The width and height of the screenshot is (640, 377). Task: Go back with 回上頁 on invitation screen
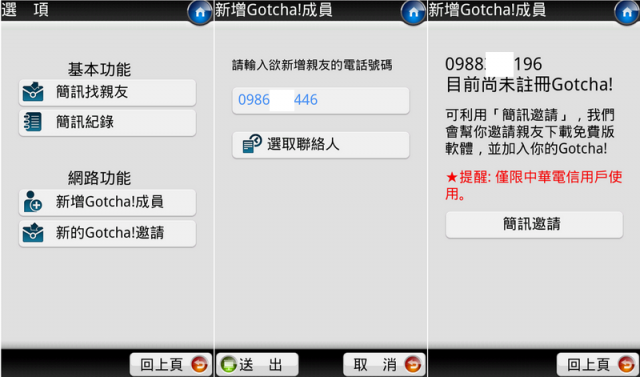click(598, 364)
